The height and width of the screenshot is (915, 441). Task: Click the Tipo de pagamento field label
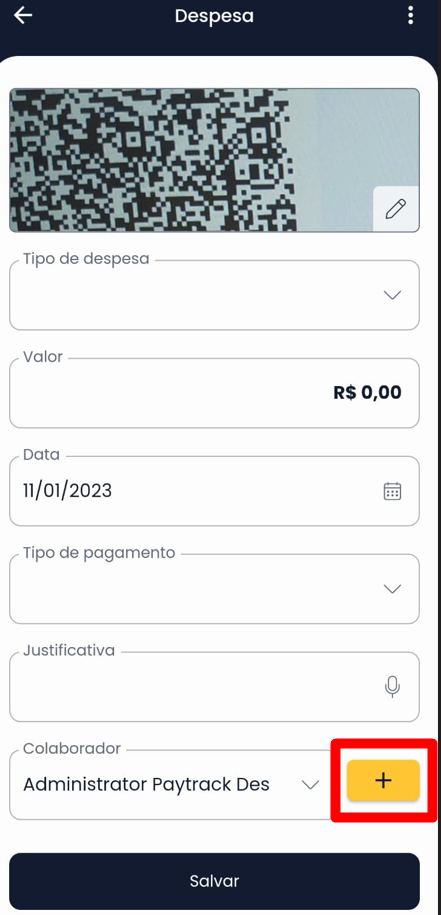click(x=99, y=553)
